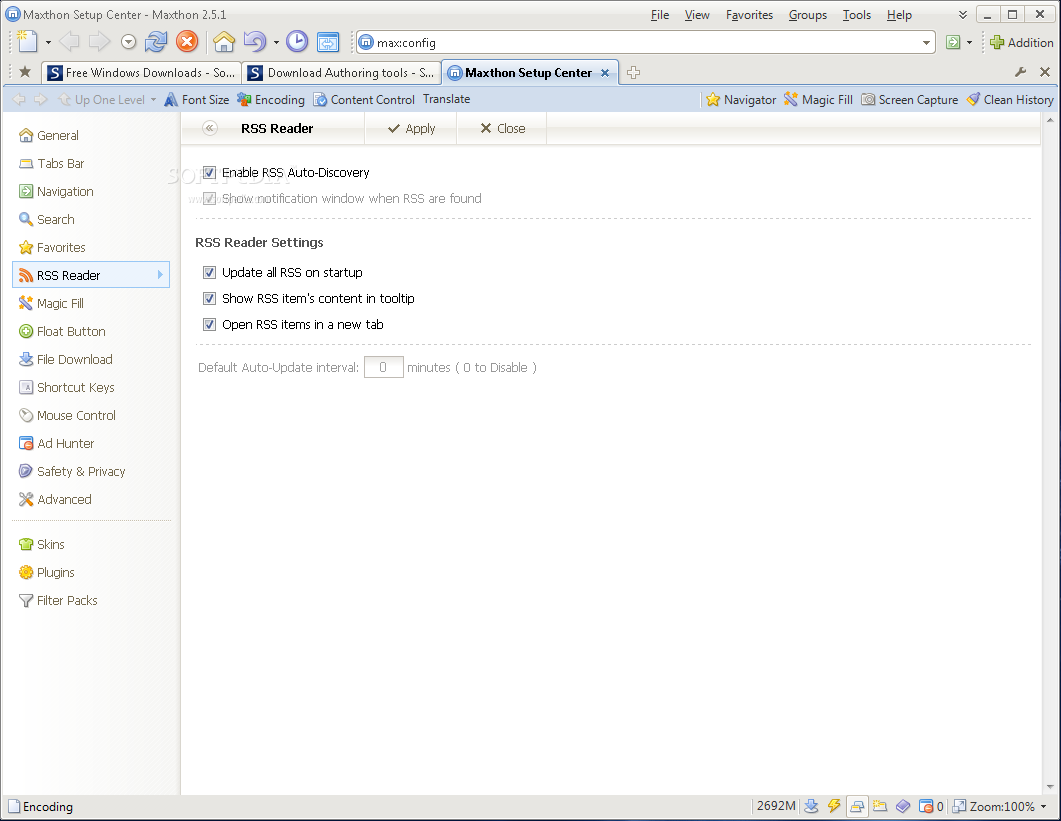
Task: Go to Home page icon
Action: click(x=224, y=42)
